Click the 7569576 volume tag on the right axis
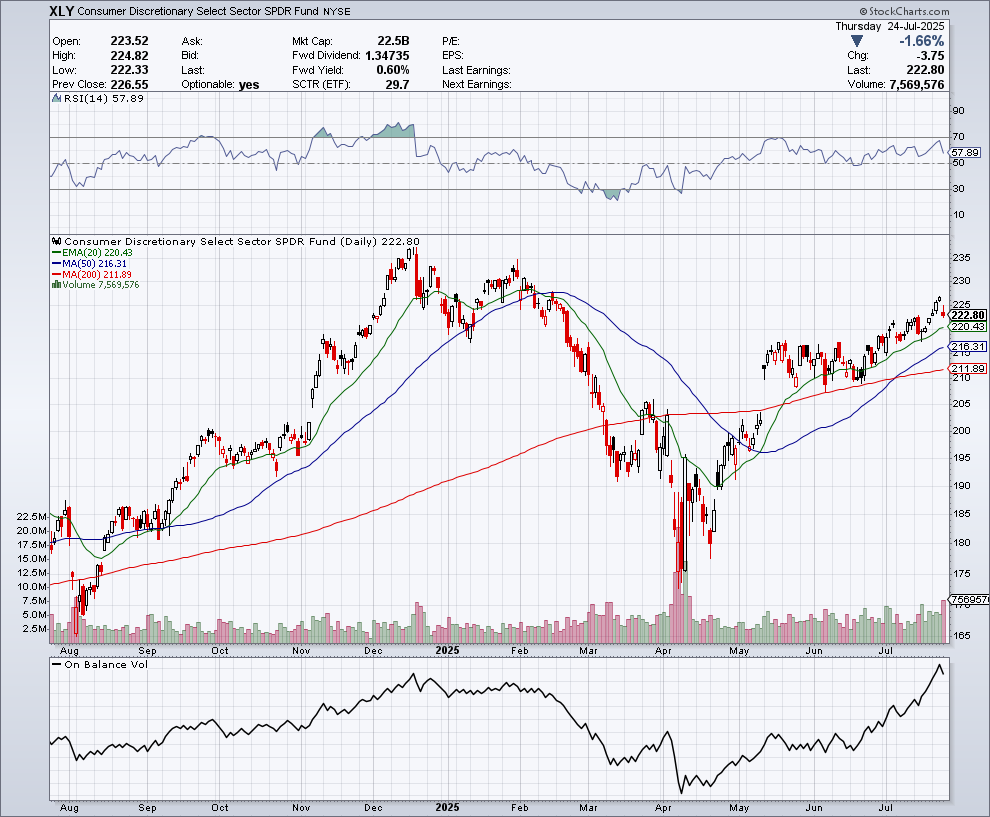This screenshot has width=990, height=817. tap(970, 599)
